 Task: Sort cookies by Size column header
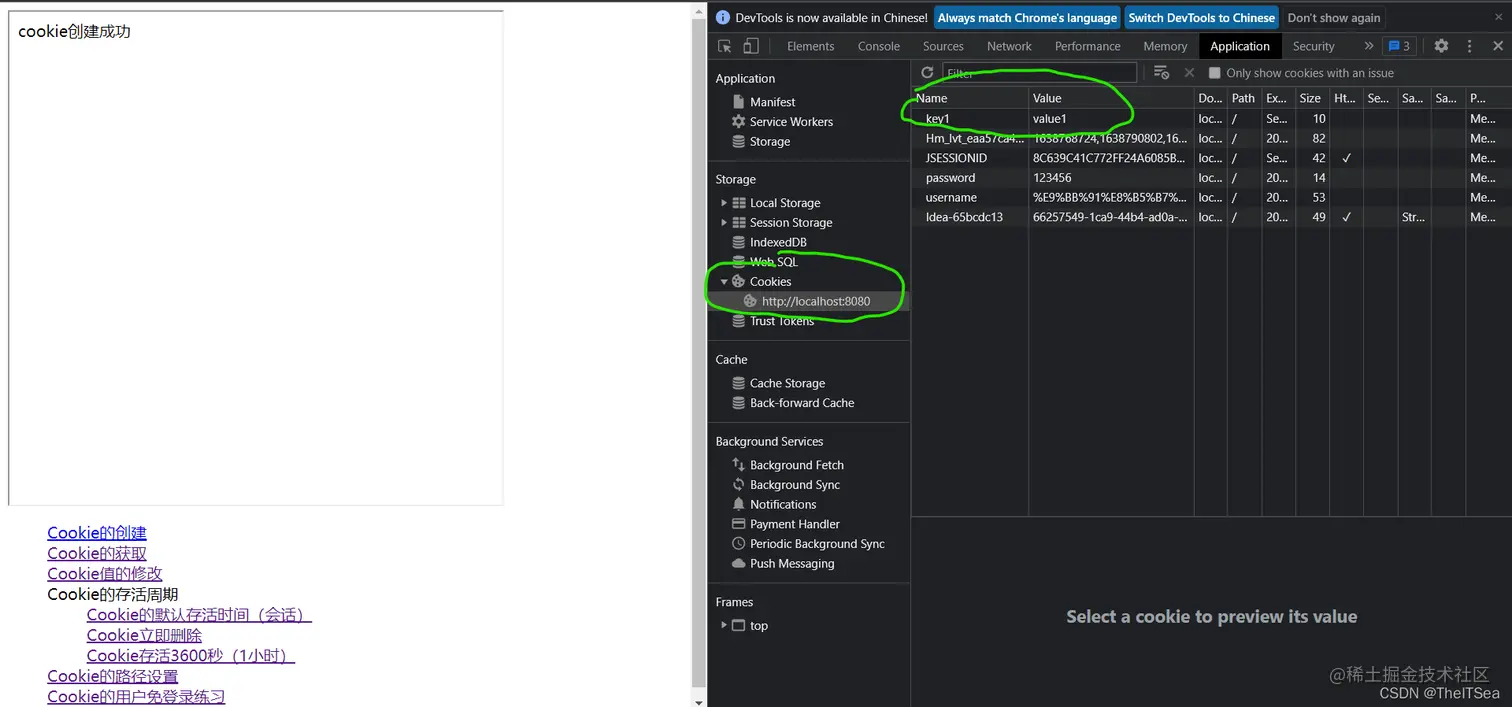[x=1311, y=98]
